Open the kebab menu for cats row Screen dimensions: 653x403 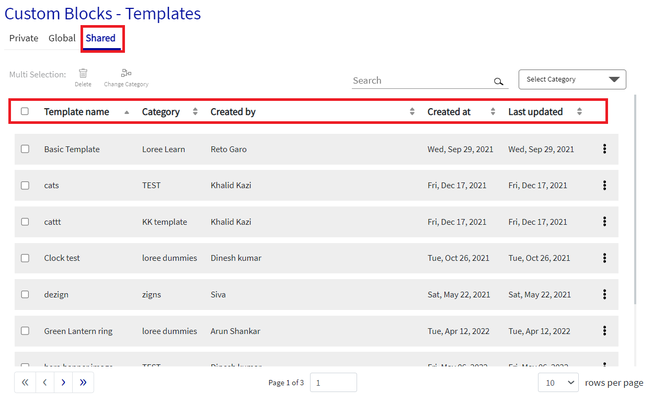point(604,185)
